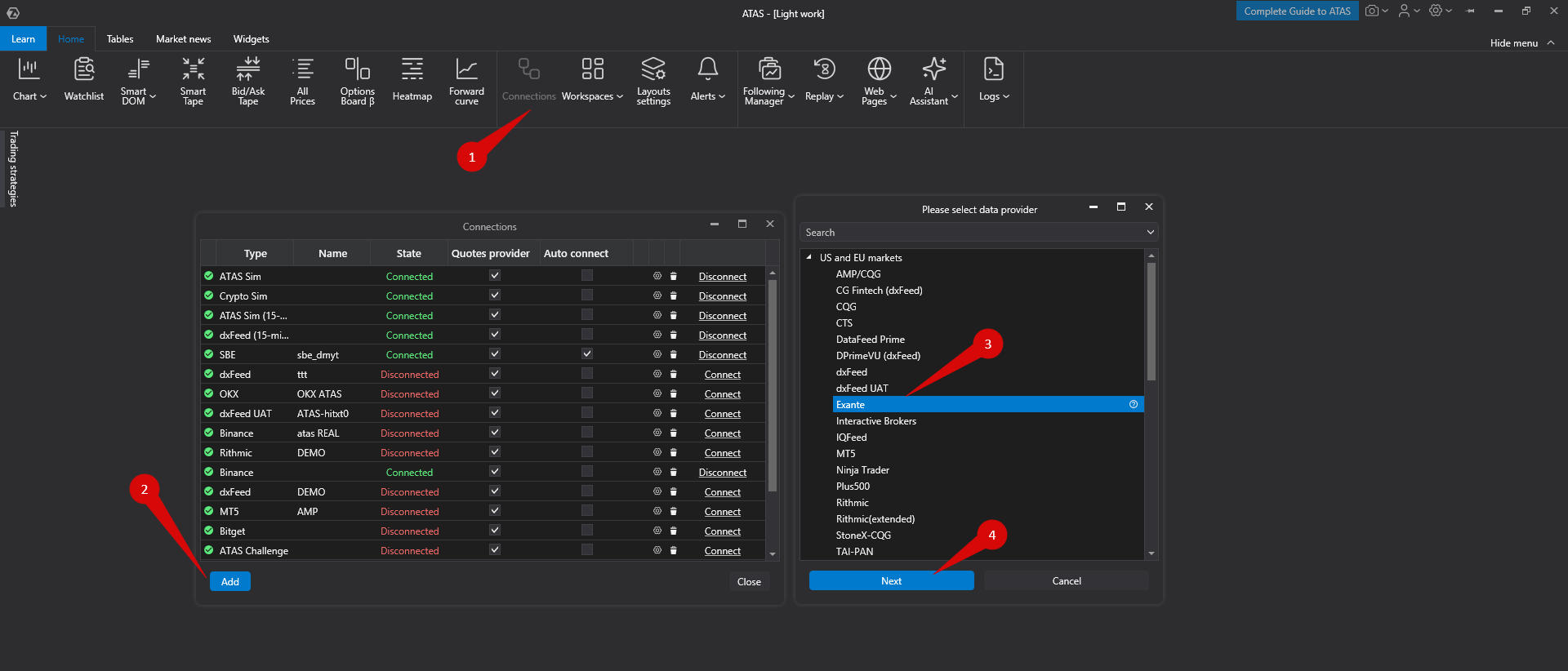
Task: Open the Workspaces menu icon
Action: 593,69
